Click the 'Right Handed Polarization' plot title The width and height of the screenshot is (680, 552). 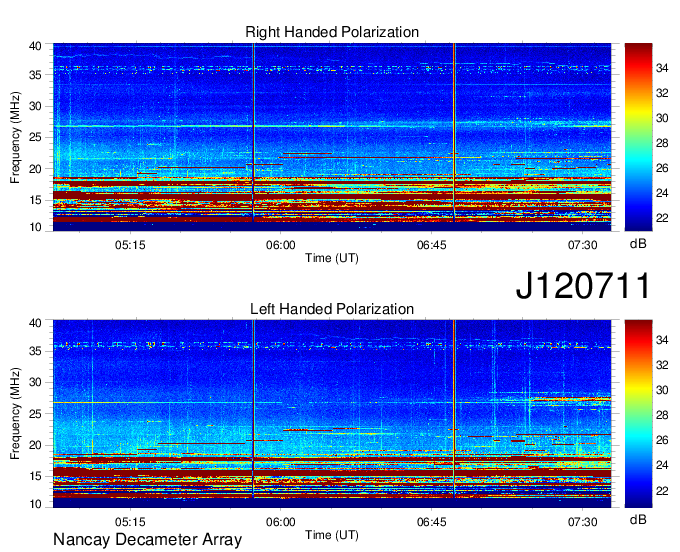click(x=332, y=32)
